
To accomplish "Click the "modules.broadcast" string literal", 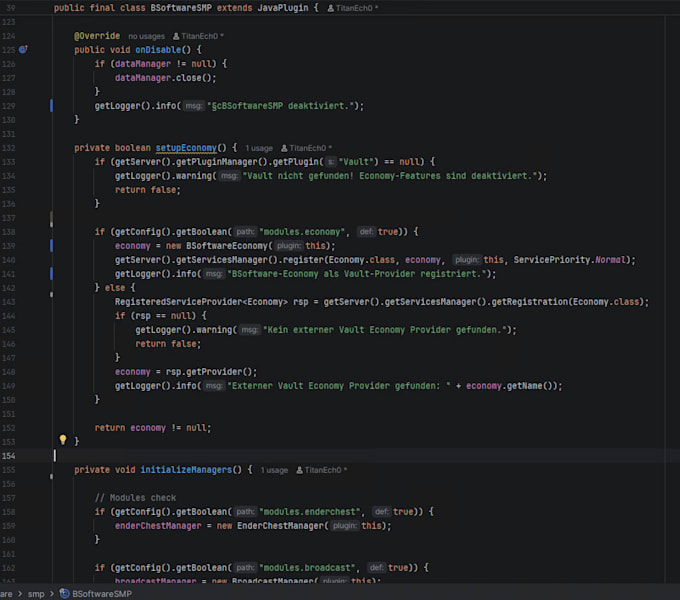I will (x=307, y=568).
